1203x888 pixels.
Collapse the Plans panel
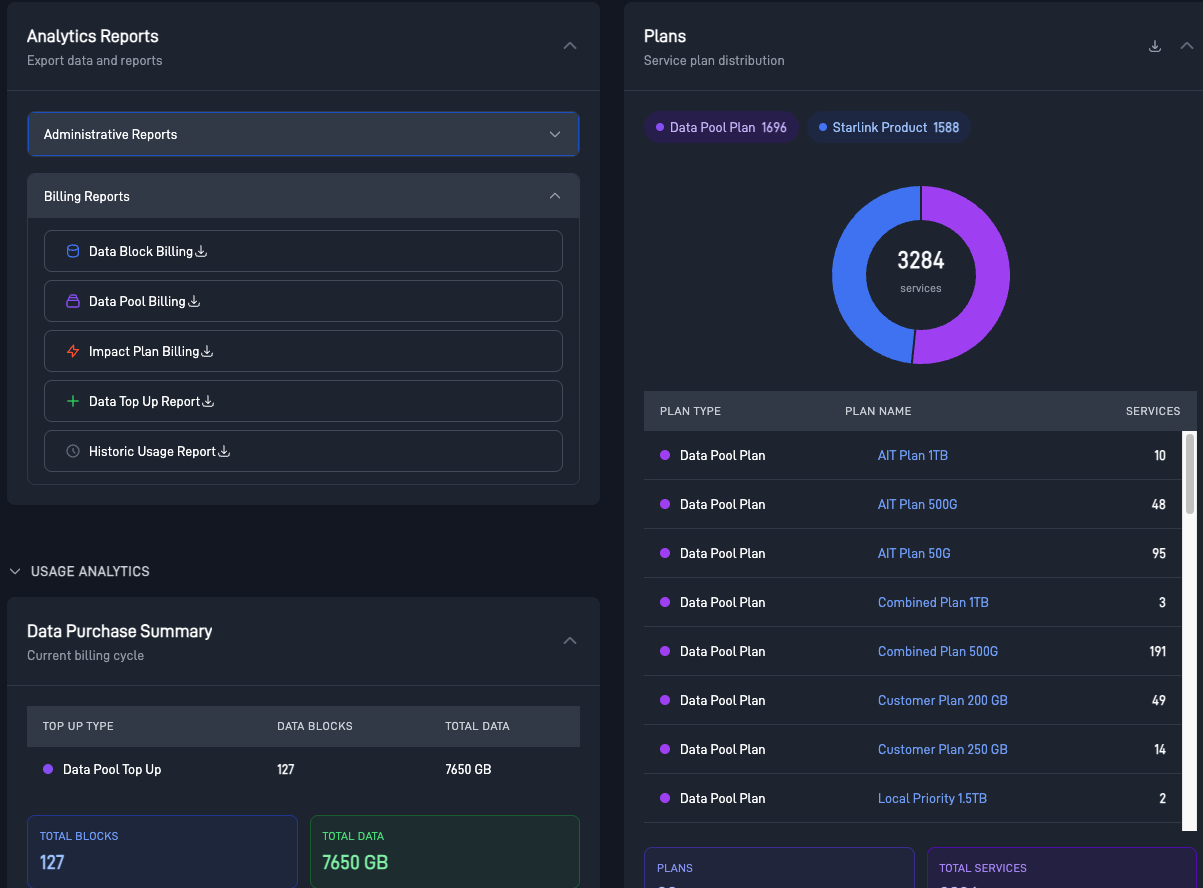click(1187, 46)
